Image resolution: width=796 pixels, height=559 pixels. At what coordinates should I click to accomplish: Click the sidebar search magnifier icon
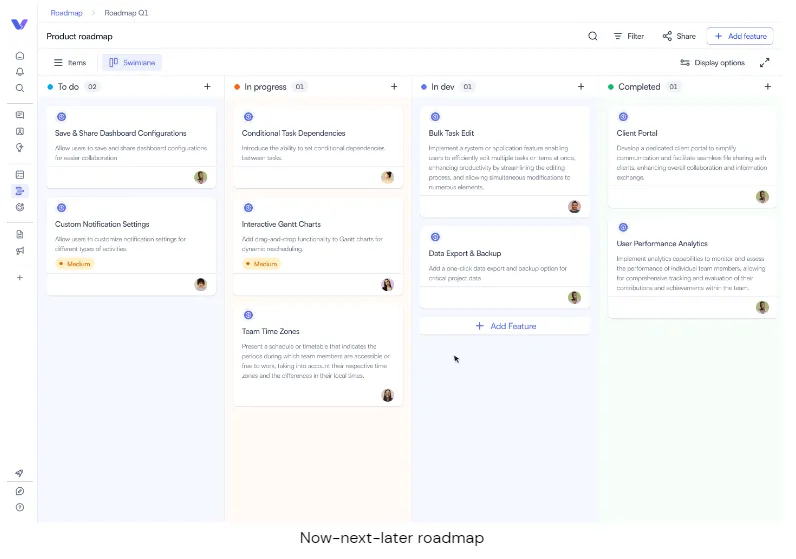point(20,88)
